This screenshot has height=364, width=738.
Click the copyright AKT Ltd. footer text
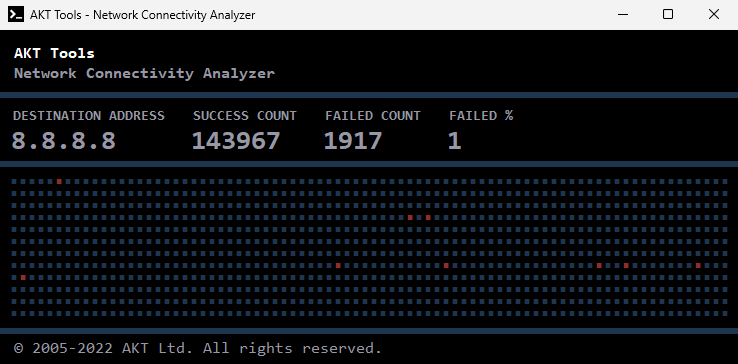[x=198, y=348]
